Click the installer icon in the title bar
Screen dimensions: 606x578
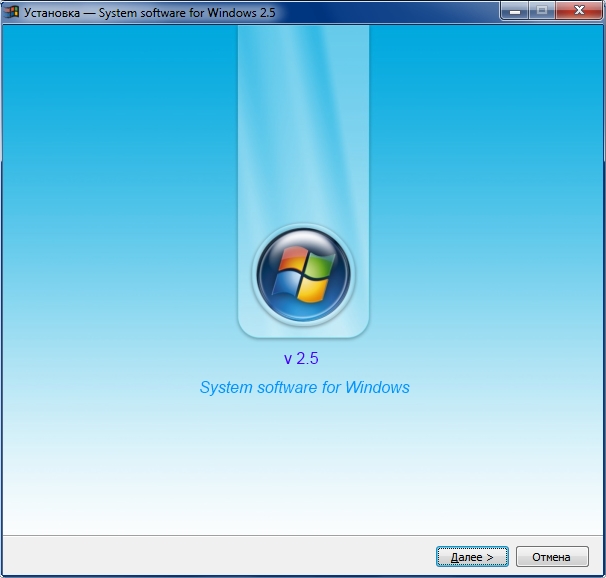pyautogui.click(x=12, y=12)
